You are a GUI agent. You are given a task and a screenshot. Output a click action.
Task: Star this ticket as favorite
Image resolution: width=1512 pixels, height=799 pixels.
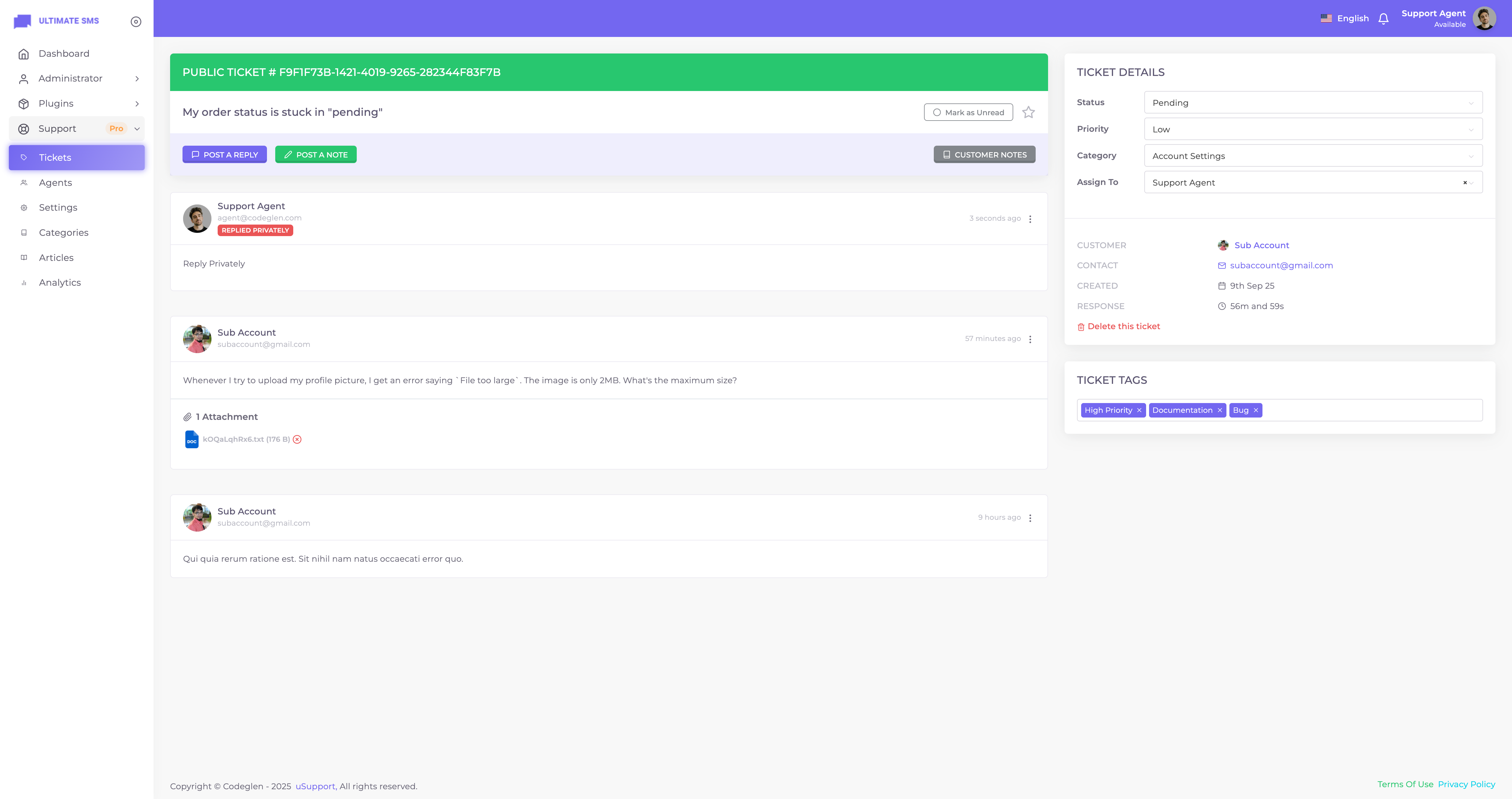point(1028,112)
